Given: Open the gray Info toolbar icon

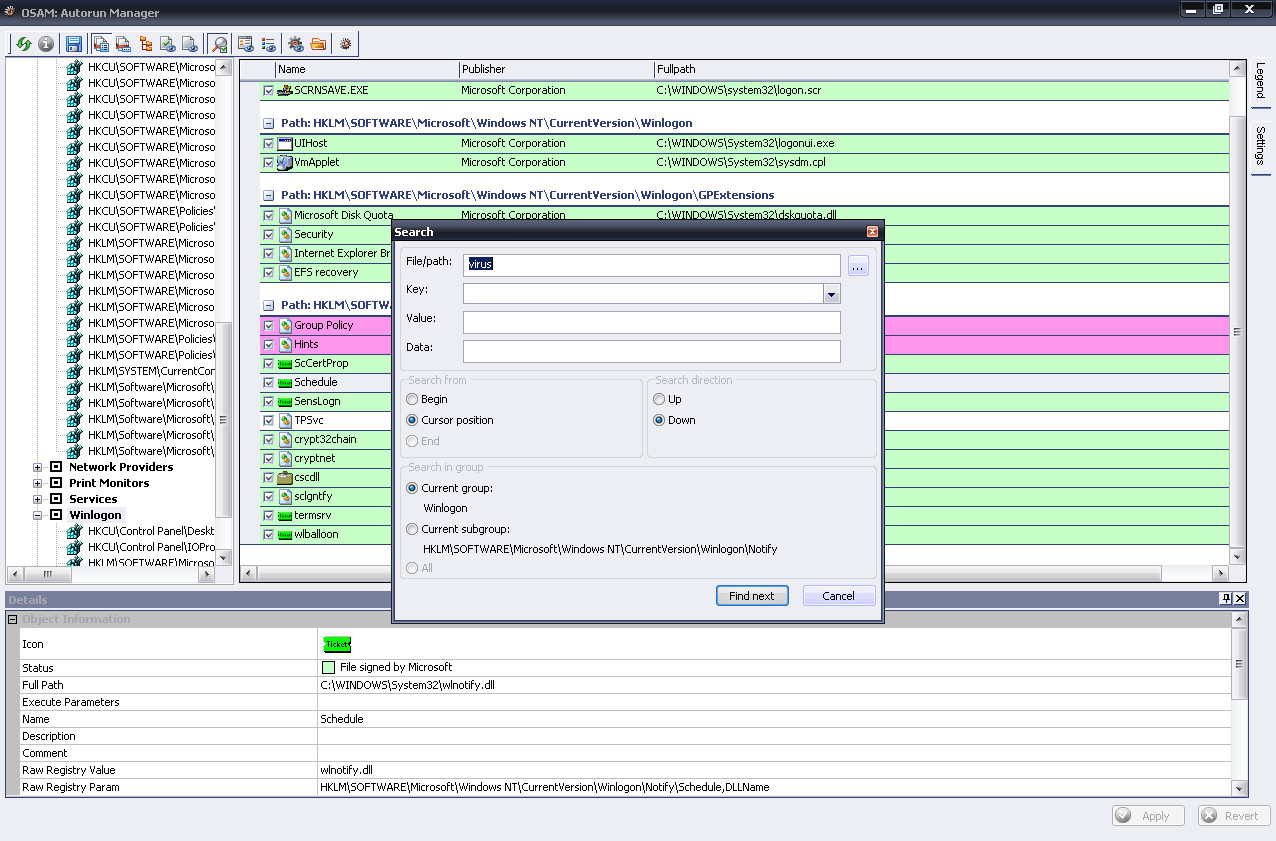Looking at the screenshot, I should pos(46,44).
